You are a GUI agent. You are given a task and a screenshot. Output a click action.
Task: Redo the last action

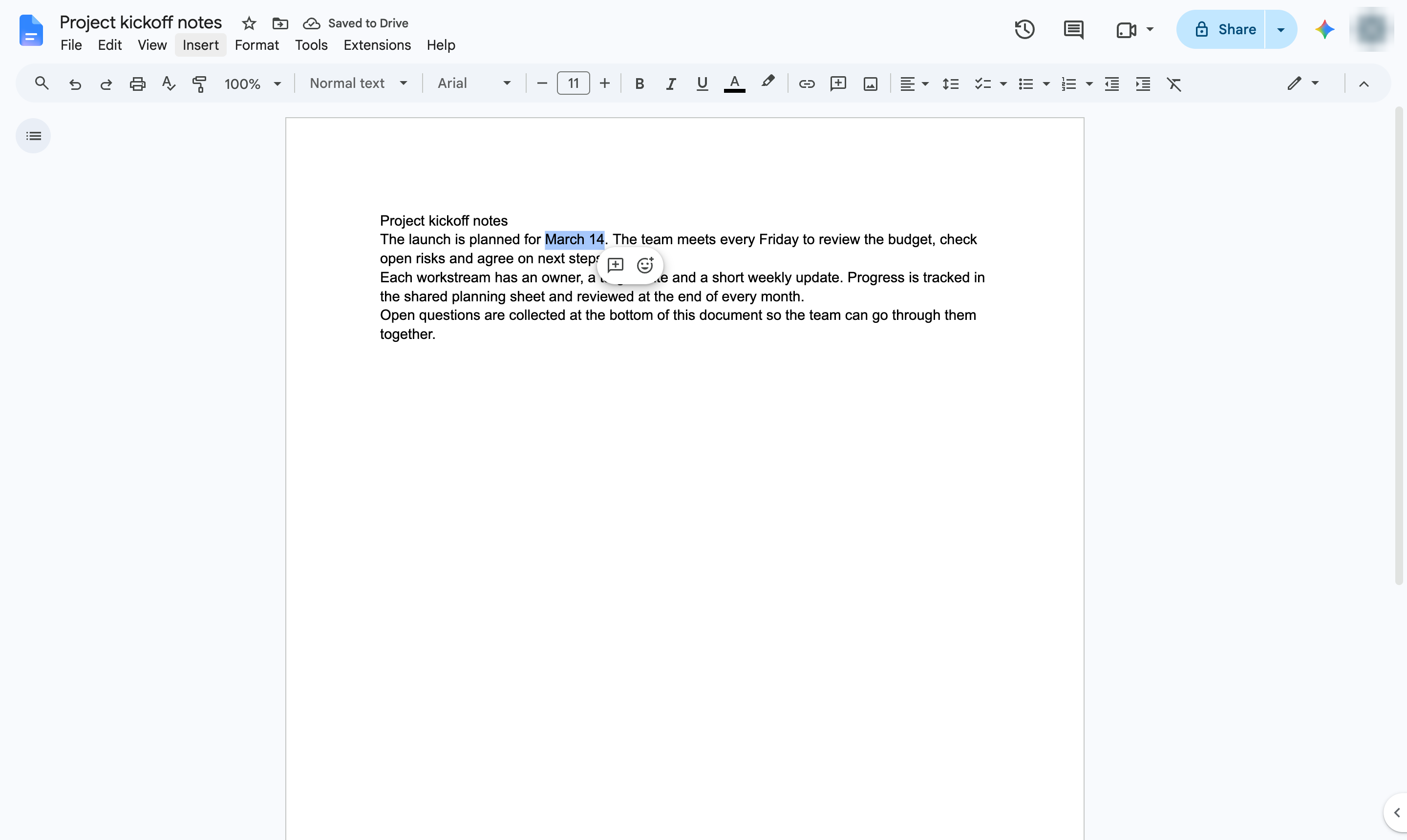(106, 84)
